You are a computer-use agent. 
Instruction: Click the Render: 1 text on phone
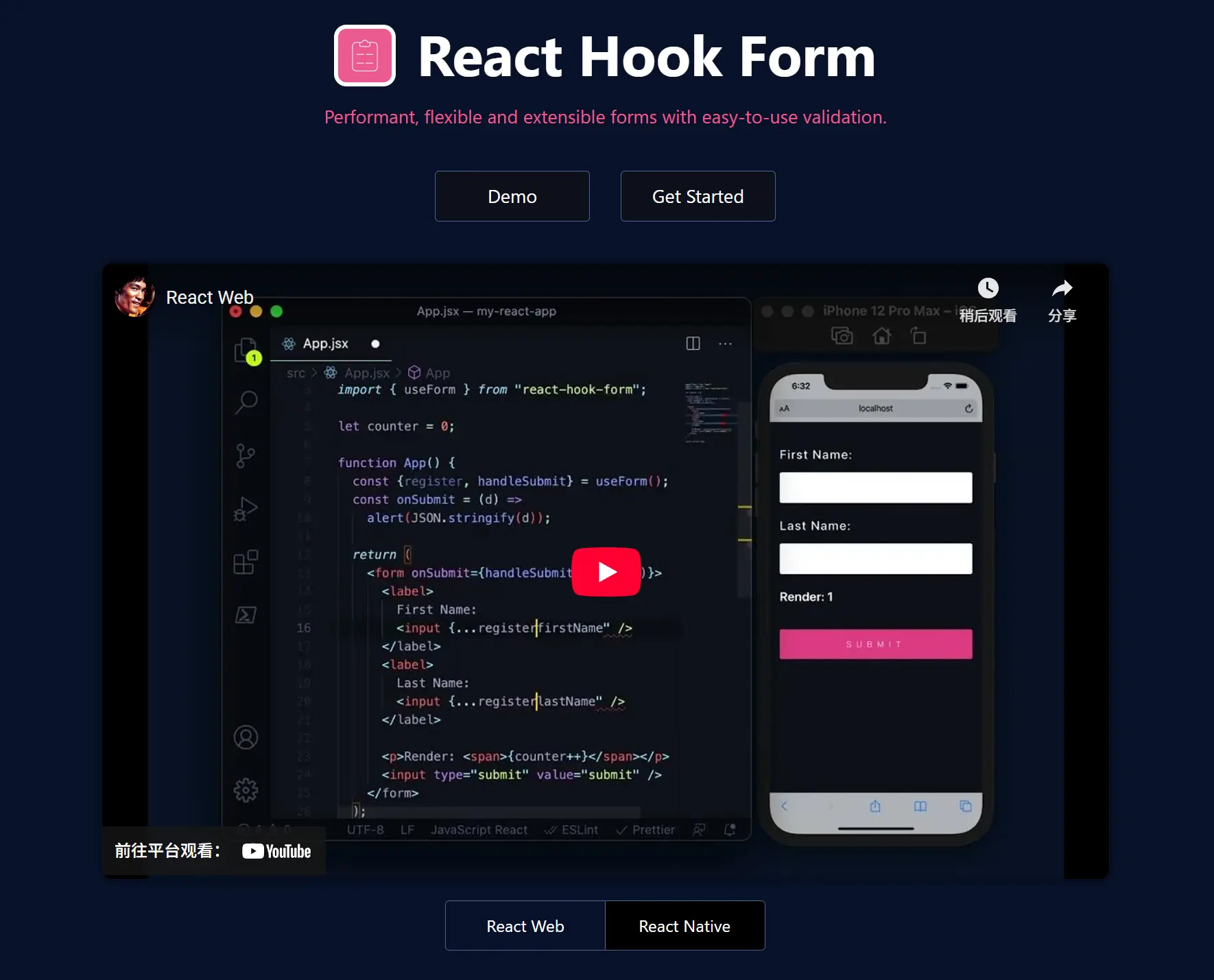[806, 597]
